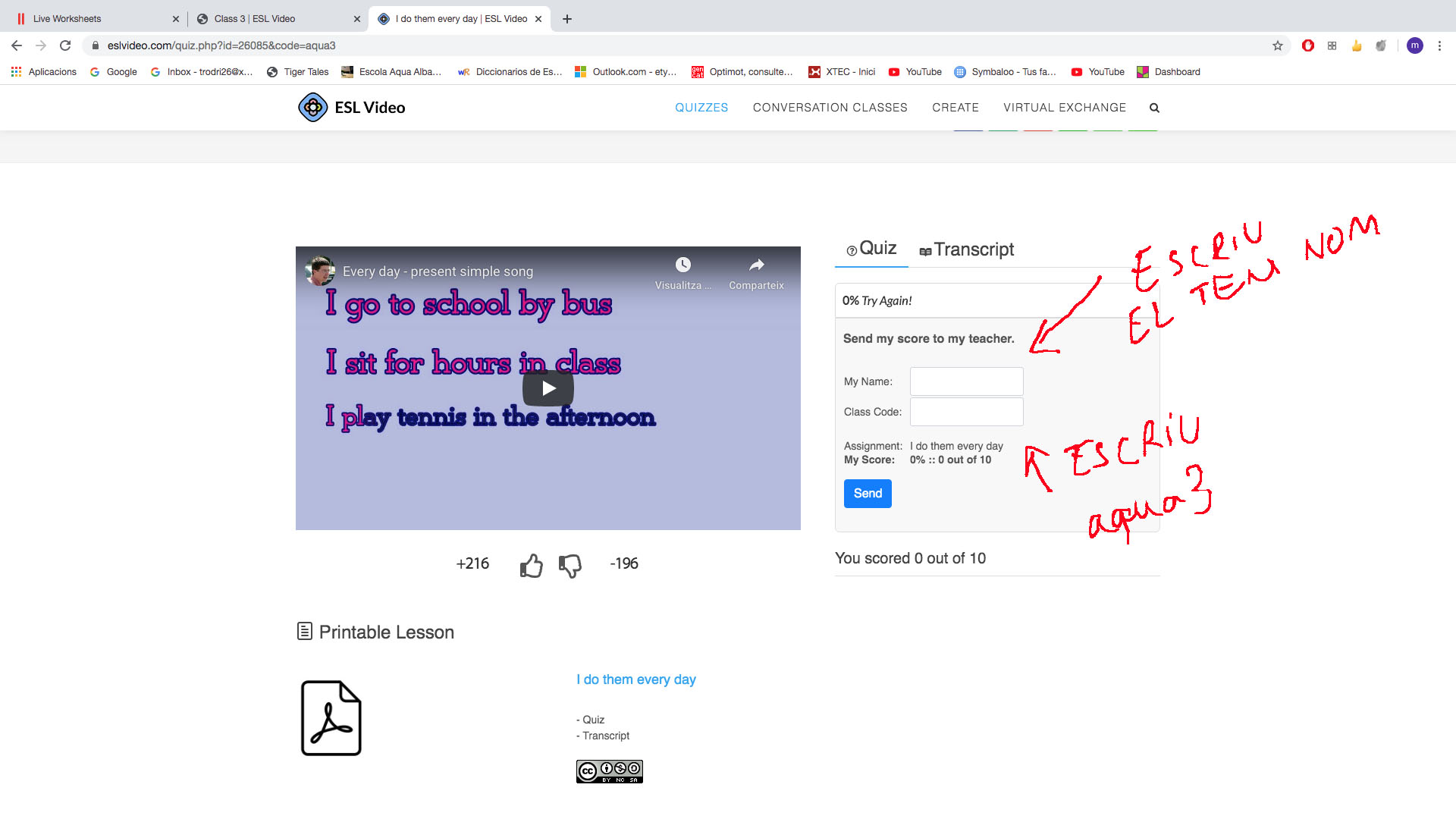Screen dimensions: 1456x819
Task: Switch to the Live Worksheets browser tab
Action: pos(67,19)
